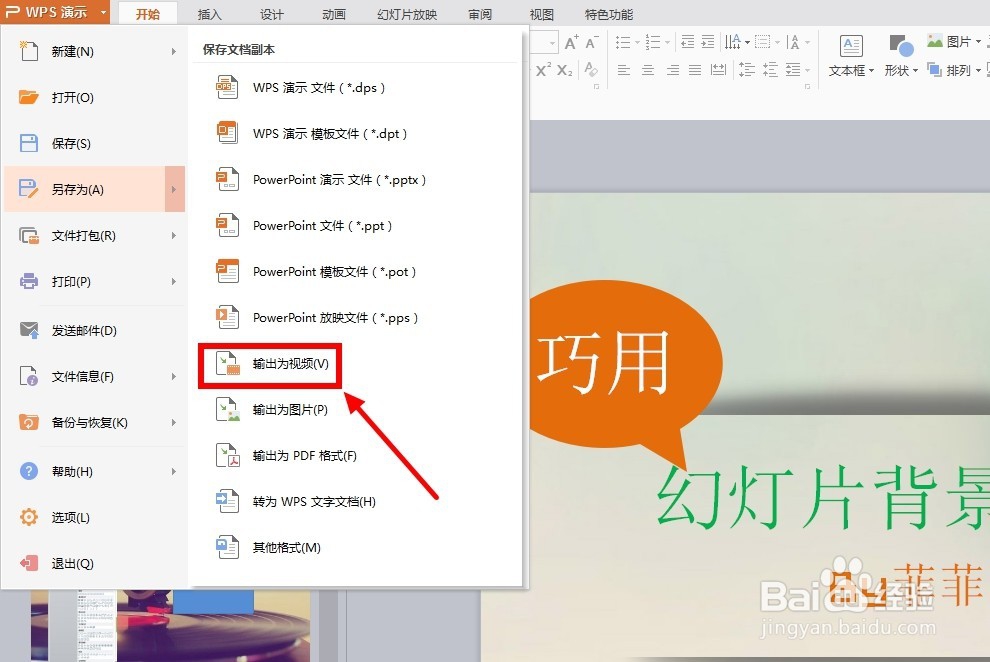The image size is (990, 662).
Task: Choose 其他格式(M) save option
Action: 357,548
